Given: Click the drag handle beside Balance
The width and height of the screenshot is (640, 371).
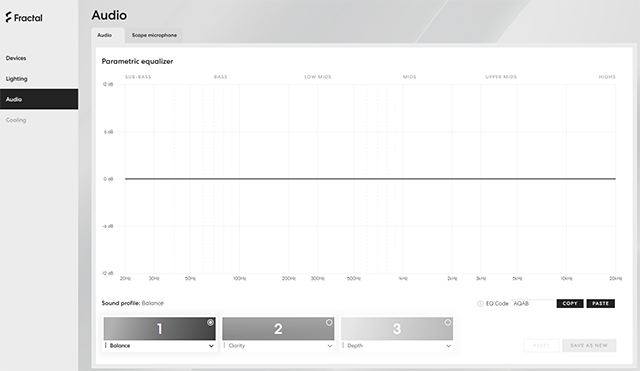Looking at the screenshot, I should coord(106,345).
